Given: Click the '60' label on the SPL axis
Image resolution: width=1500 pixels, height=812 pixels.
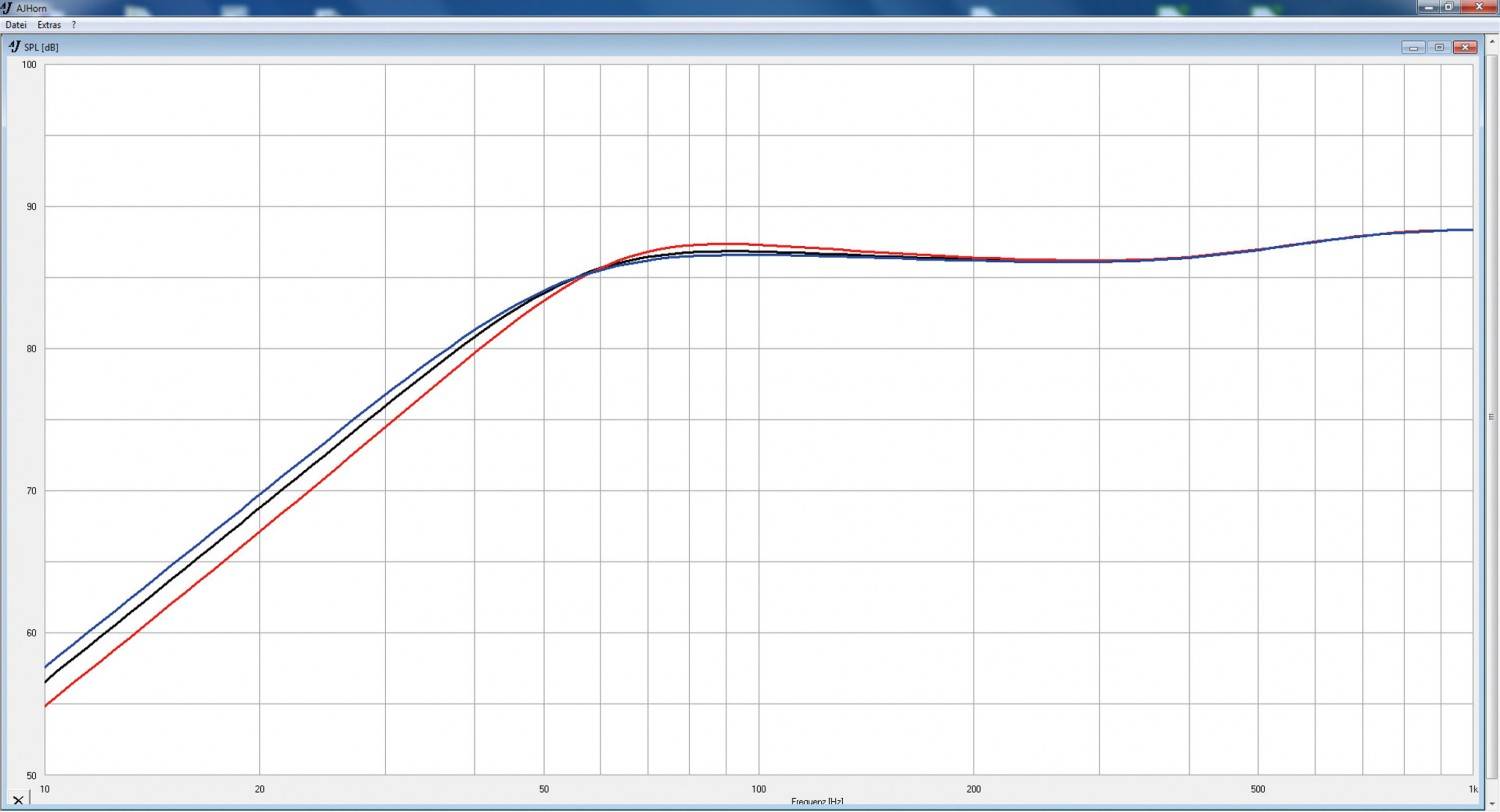Looking at the screenshot, I should [31, 633].
